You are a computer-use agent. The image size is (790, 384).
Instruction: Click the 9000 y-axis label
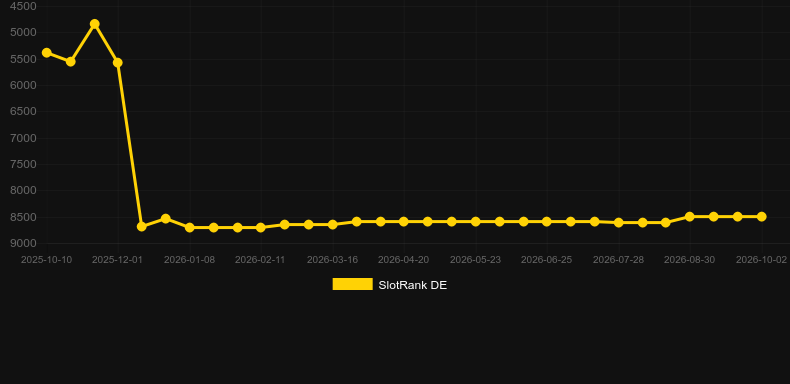pyautogui.click(x=24, y=243)
